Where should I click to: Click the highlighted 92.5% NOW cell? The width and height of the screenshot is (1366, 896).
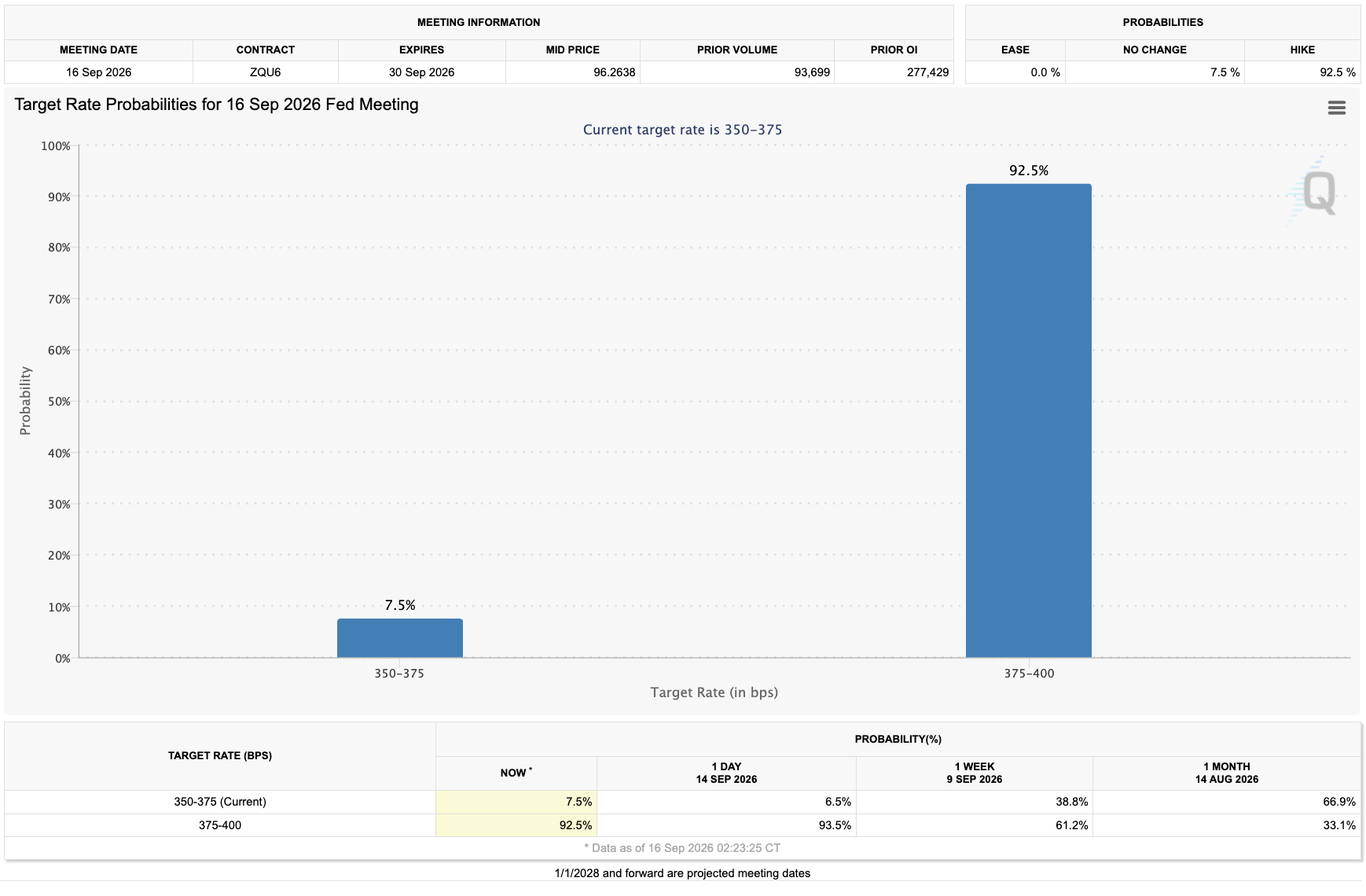coord(516,825)
